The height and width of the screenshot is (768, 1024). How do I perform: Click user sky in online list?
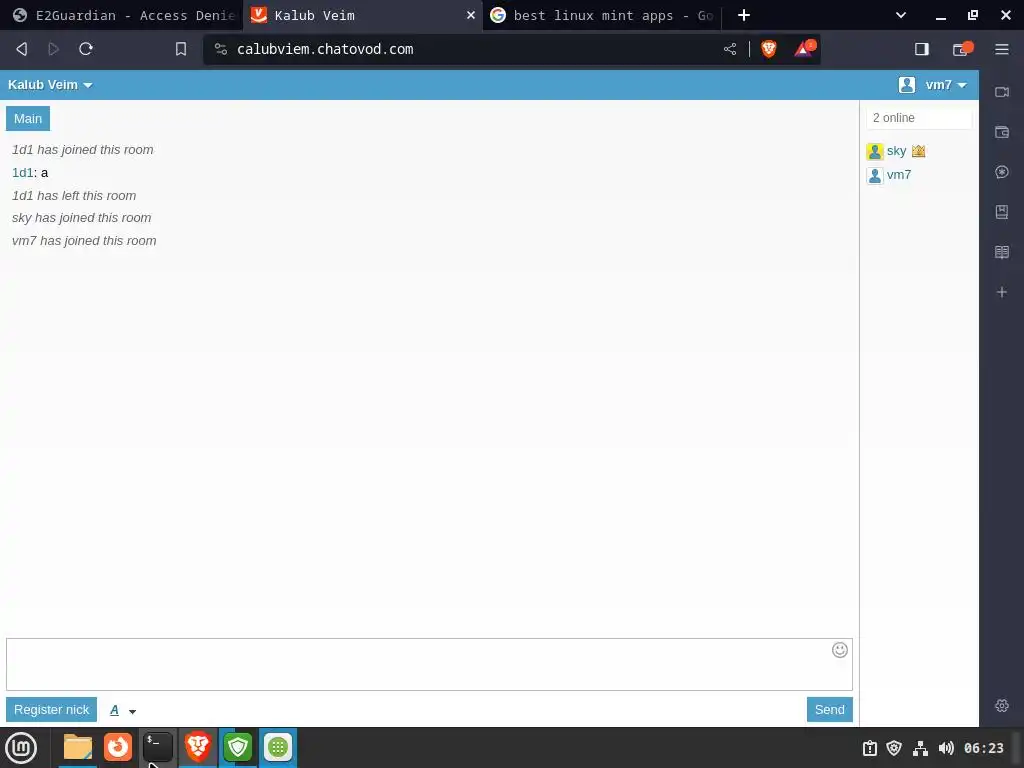point(896,152)
